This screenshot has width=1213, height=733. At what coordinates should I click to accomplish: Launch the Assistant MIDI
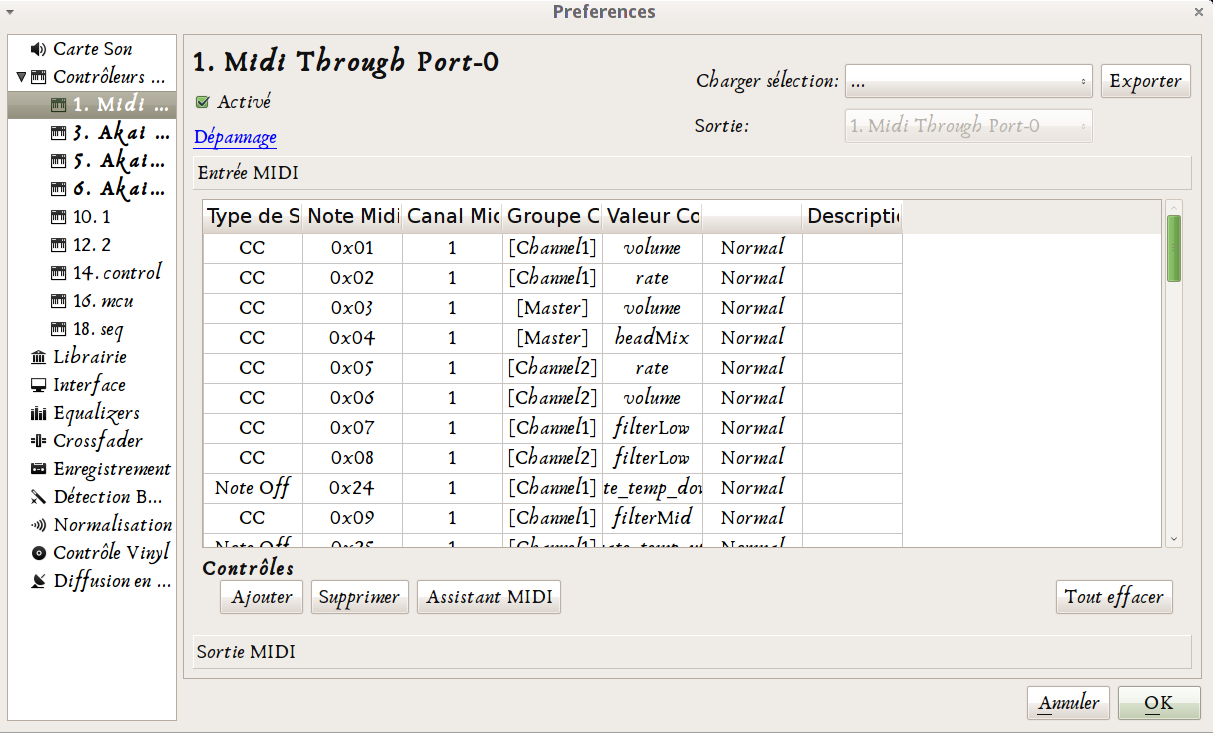coord(489,597)
